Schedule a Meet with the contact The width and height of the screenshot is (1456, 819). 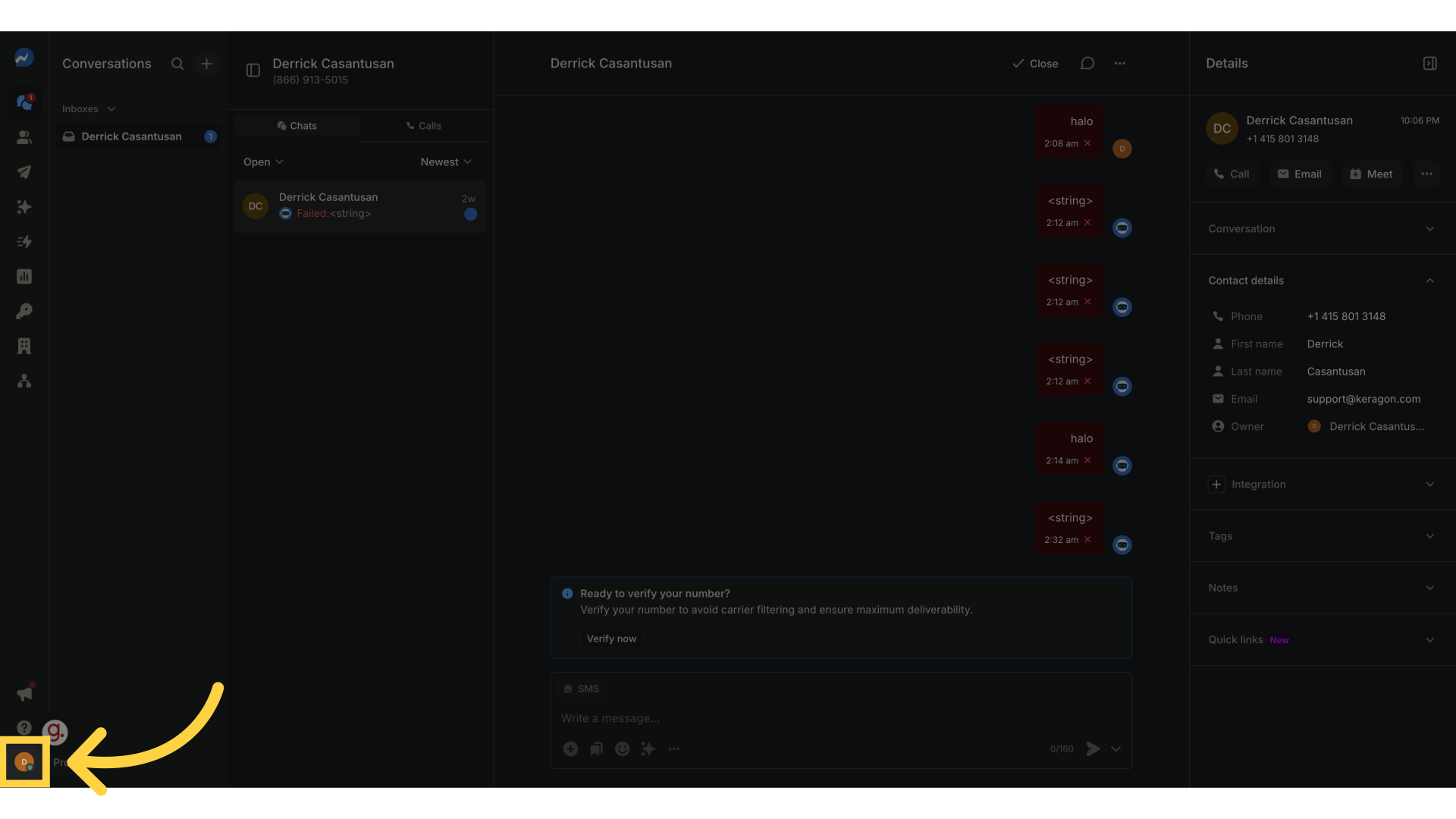[1372, 174]
